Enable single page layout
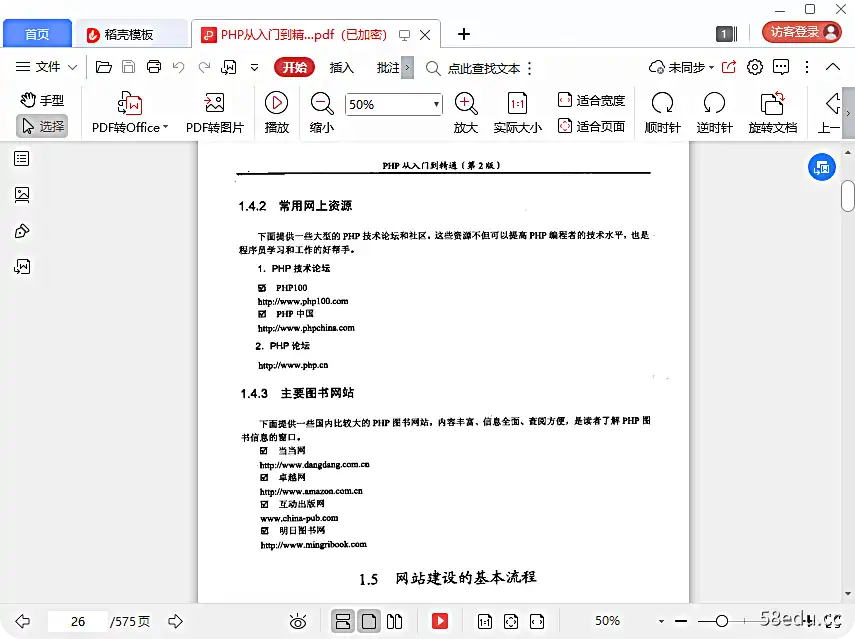This screenshot has height=639, width=855. point(369,621)
